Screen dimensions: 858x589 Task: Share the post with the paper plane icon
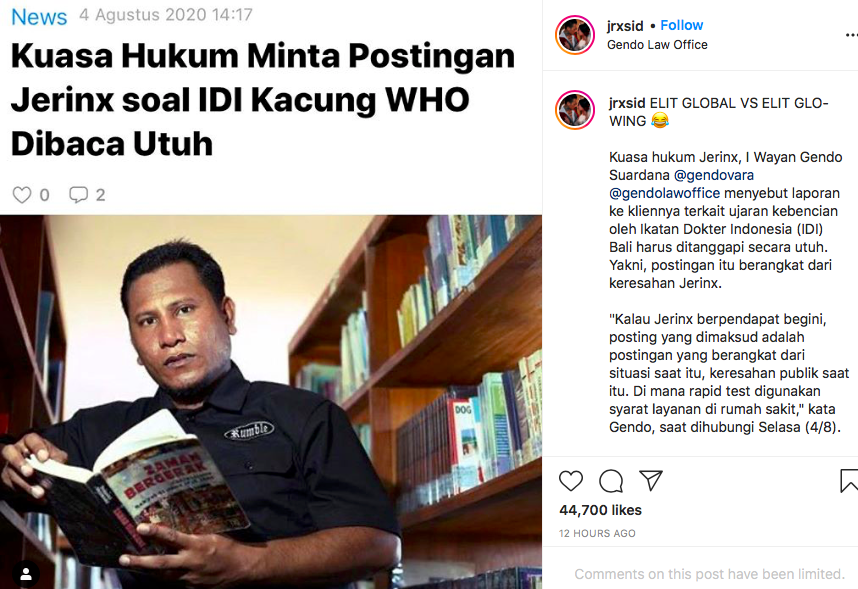[651, 480]
